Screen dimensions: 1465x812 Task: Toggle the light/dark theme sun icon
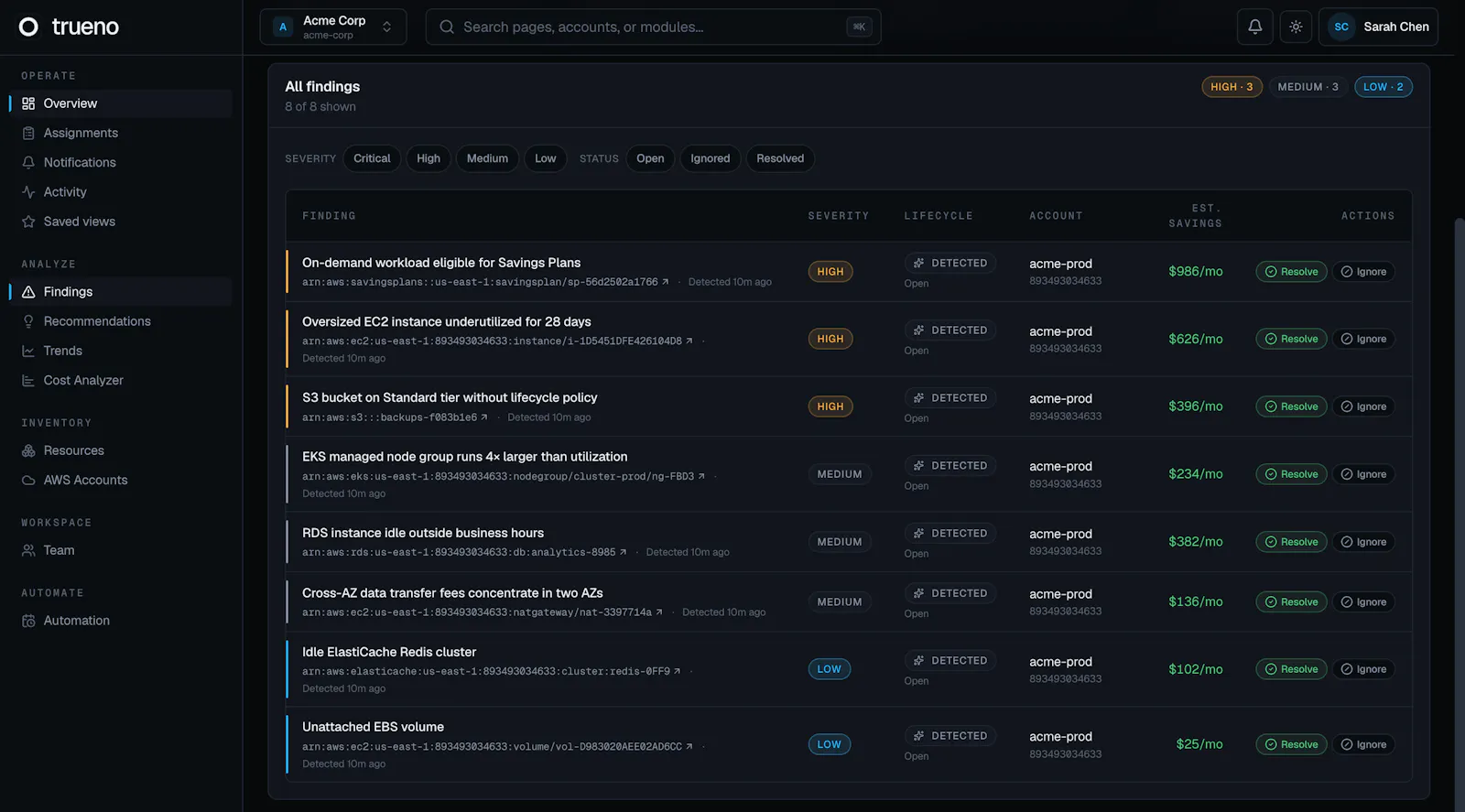1296,27
